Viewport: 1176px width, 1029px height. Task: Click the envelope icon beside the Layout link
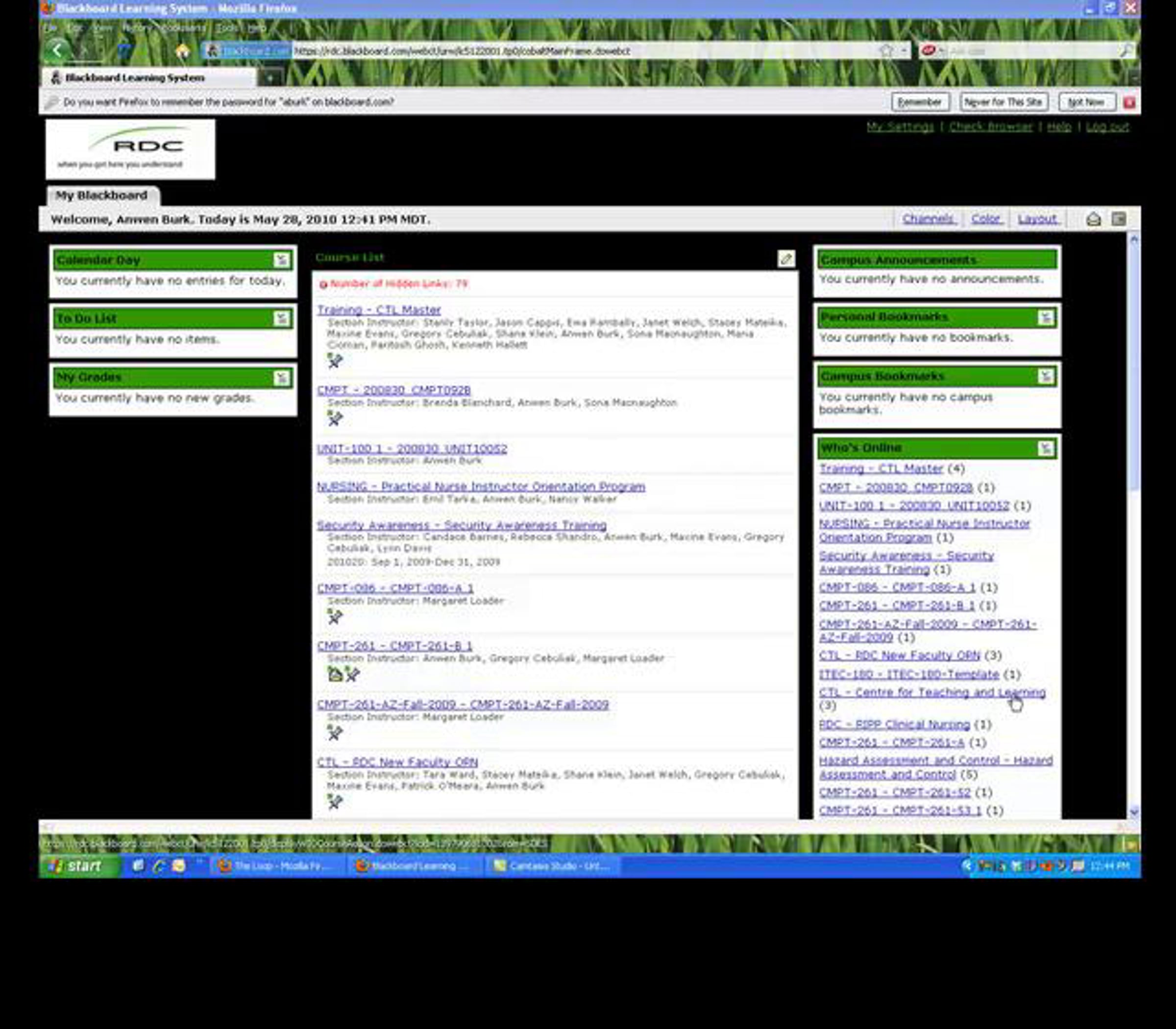coord(1093,219)
